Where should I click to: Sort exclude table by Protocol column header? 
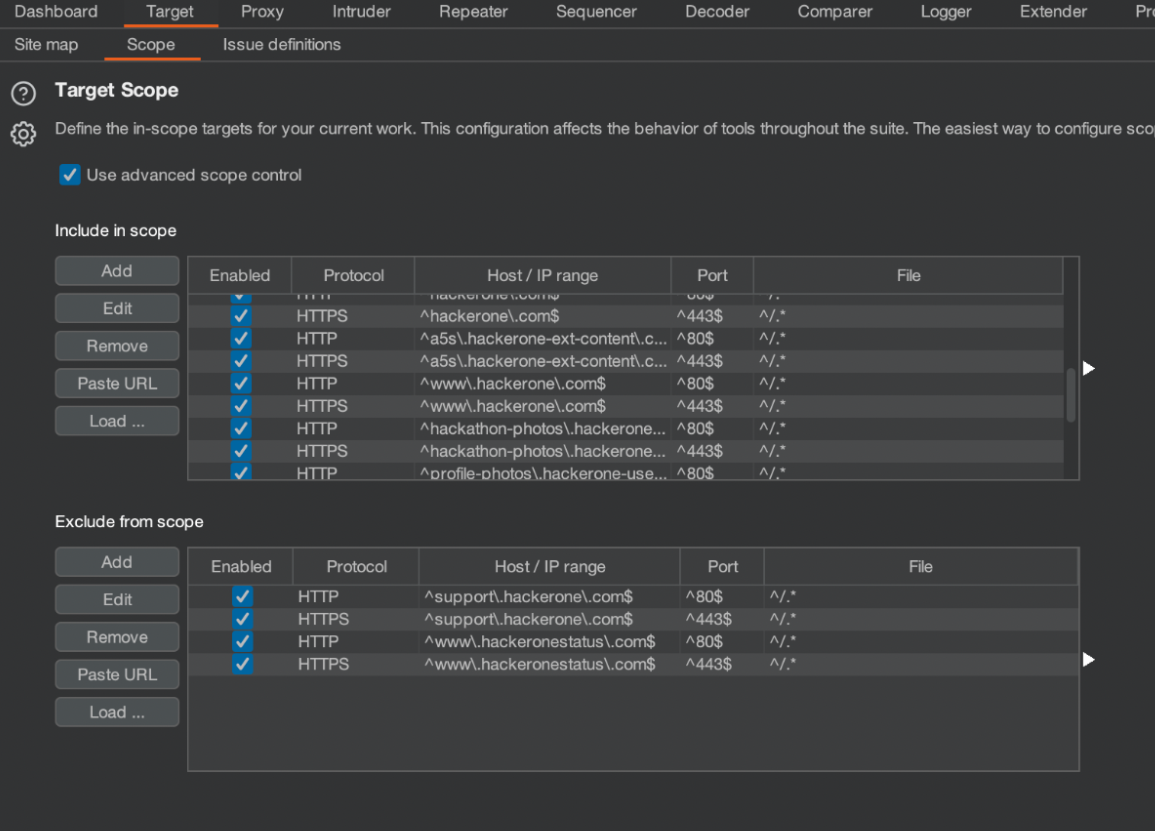[x=357, y=567]
